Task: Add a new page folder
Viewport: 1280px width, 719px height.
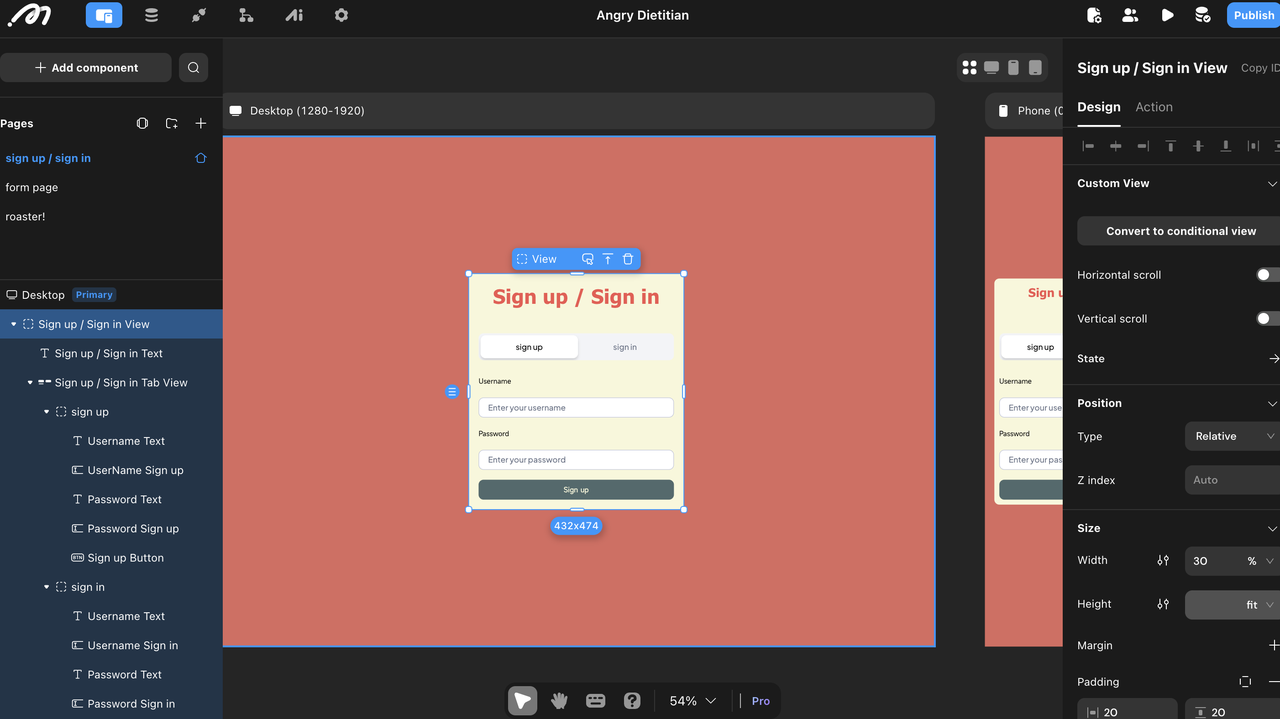Action: coord(172,124)
